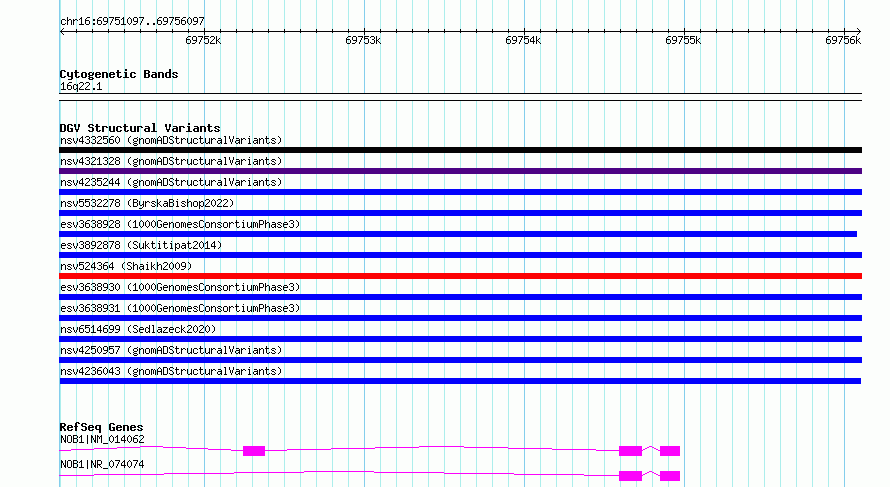
Task: Click the first exon of NOB1|NR_074074
Action: pos(630,476)
